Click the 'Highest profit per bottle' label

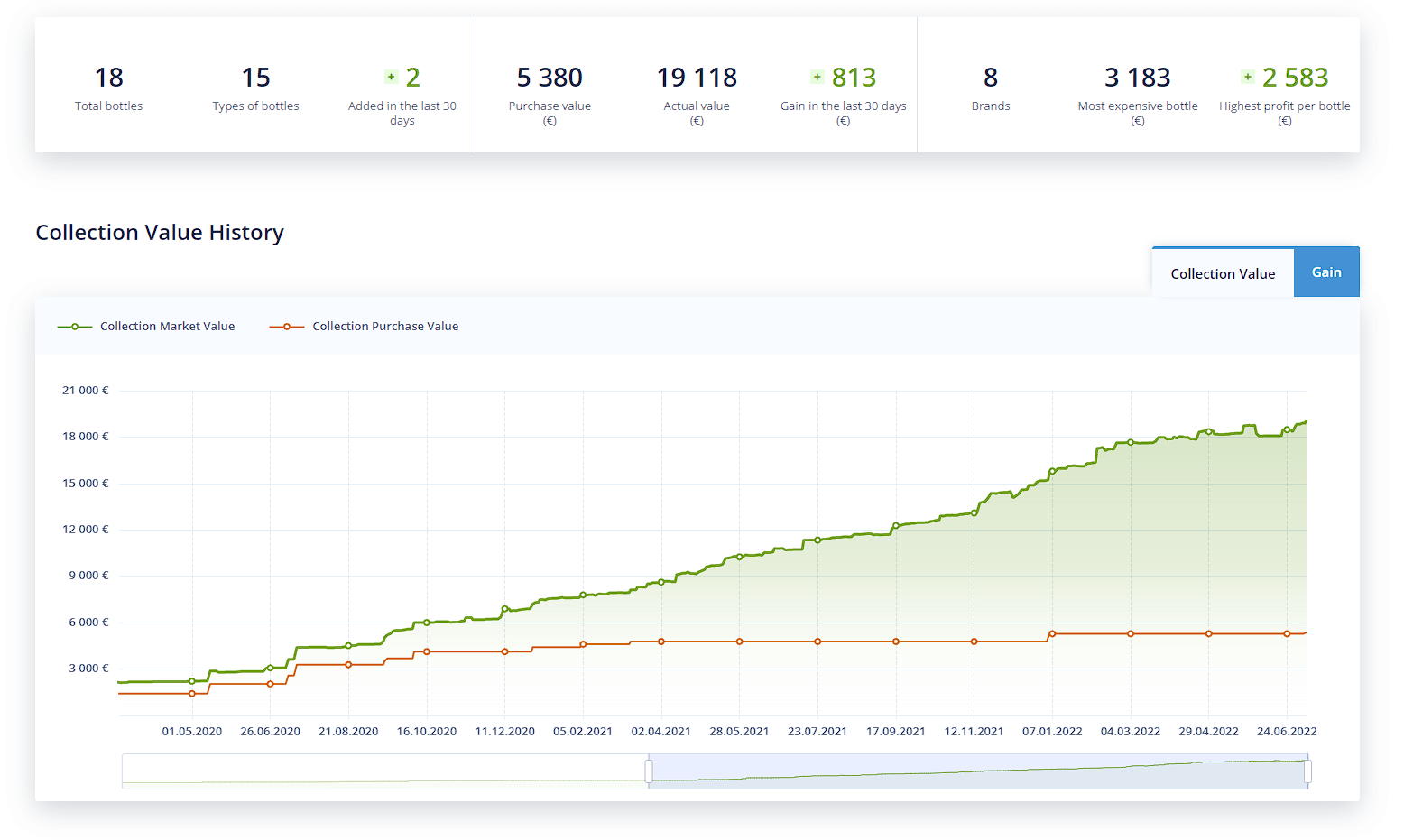(x=1285, y=106)
